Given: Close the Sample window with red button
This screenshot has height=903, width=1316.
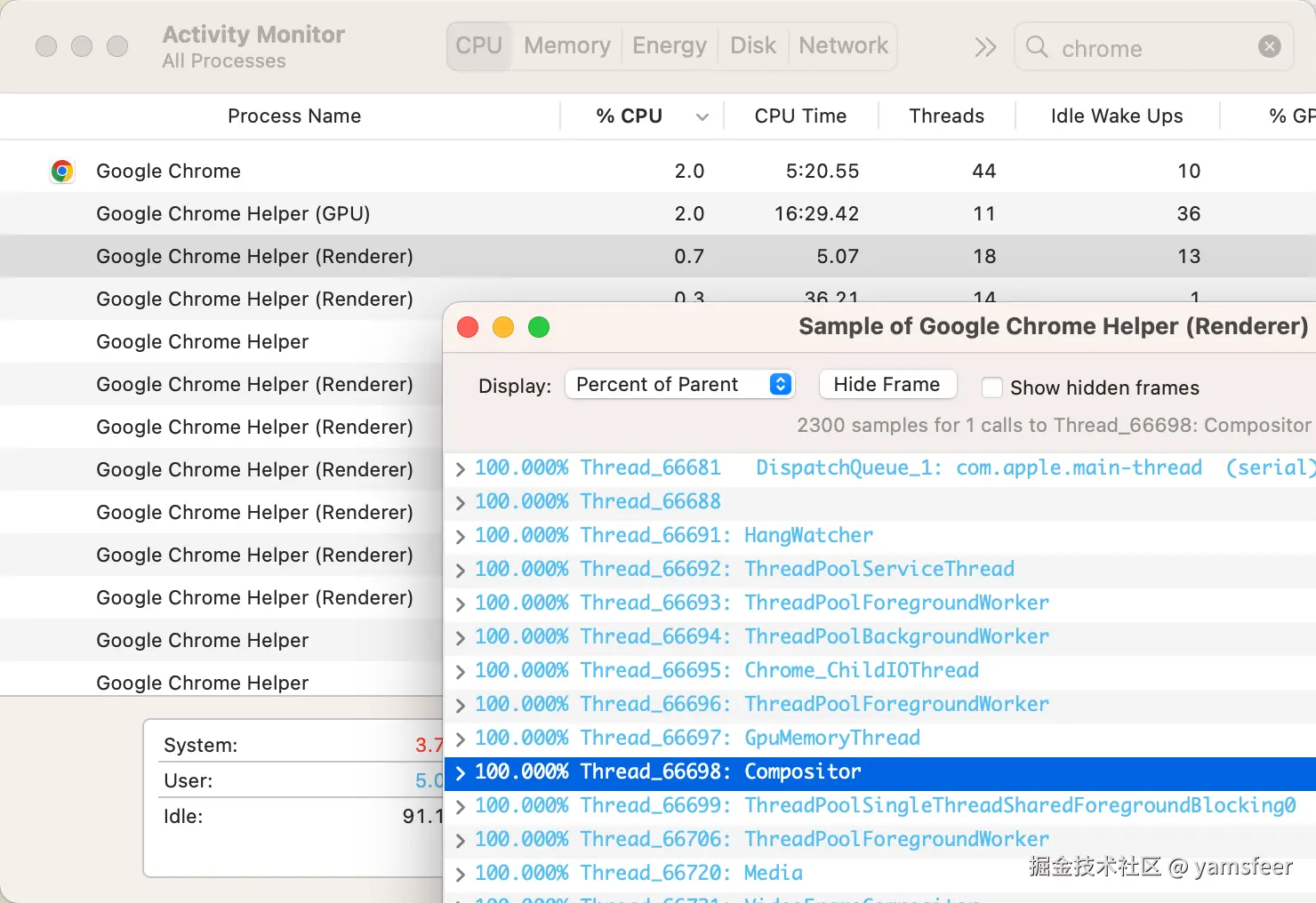Looking at the screenshot, I should [468, 327].
